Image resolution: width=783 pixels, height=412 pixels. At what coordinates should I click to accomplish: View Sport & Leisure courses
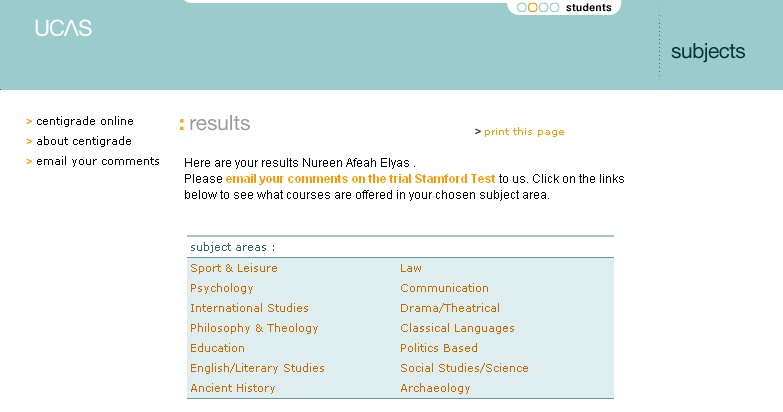pos(234,268)
